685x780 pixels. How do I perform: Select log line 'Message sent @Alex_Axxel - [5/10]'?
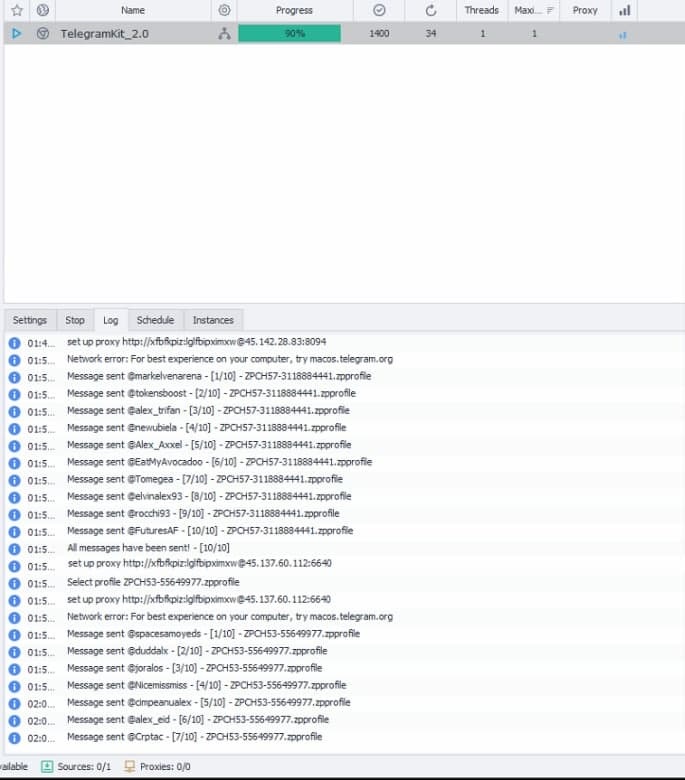209,445
